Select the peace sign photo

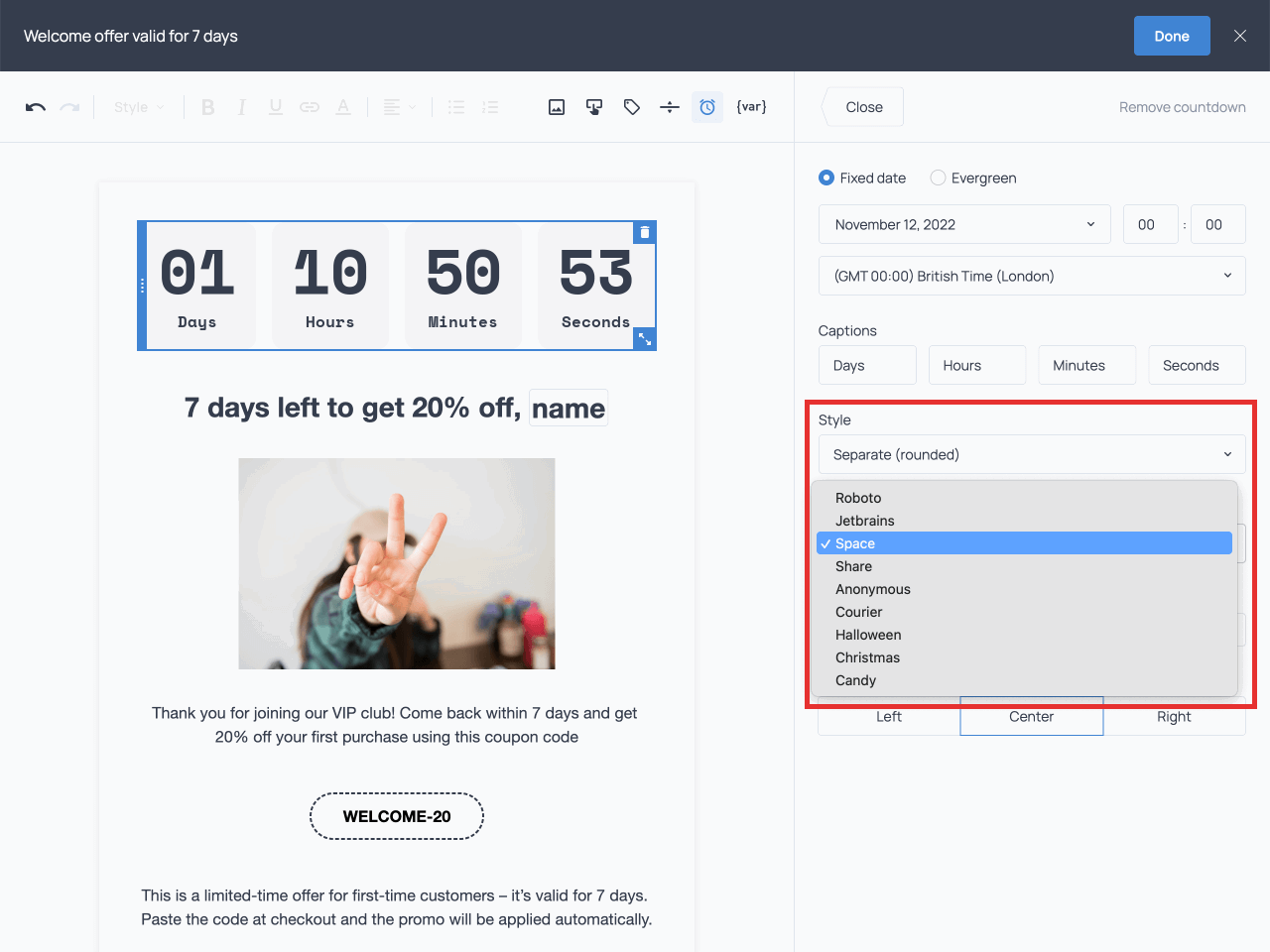coord(397,563)
